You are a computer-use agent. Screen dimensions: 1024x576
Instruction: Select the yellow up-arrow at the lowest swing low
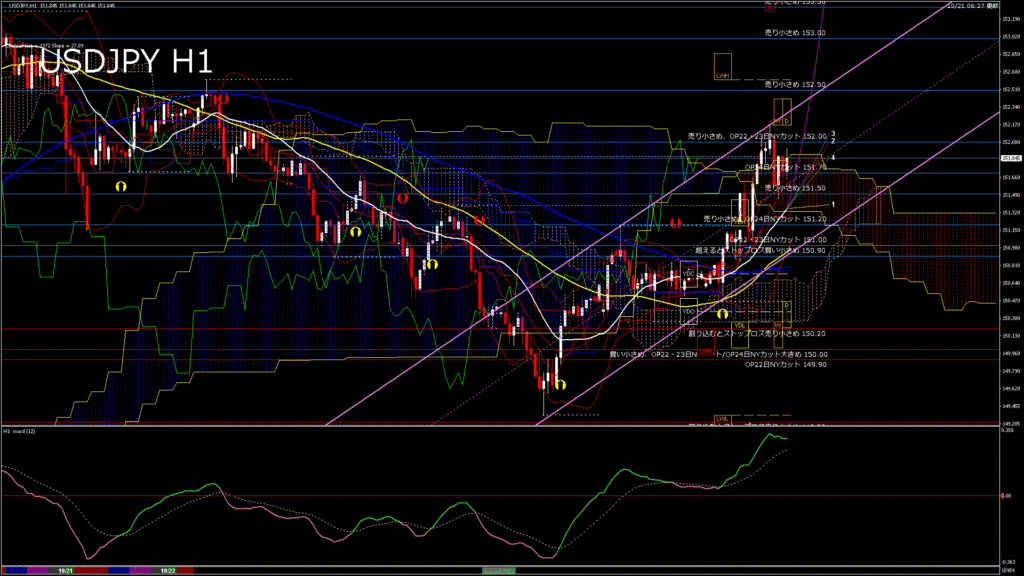click(559, 383)
